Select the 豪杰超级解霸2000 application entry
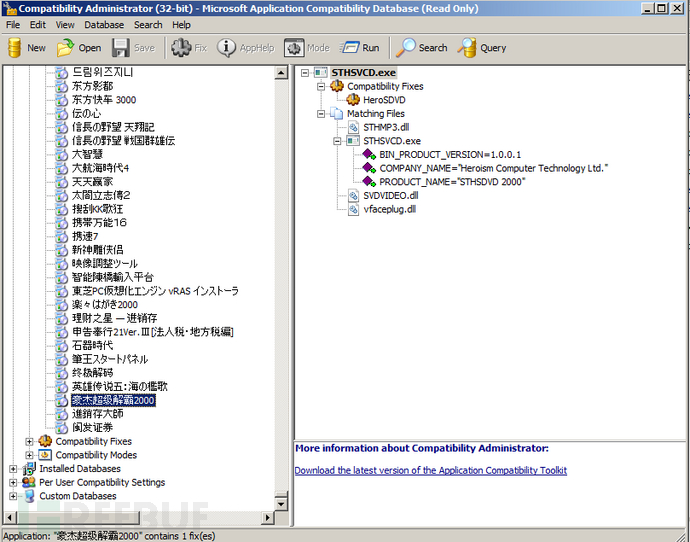This screenshot has height=542, width=690. [x=113, y=400]
